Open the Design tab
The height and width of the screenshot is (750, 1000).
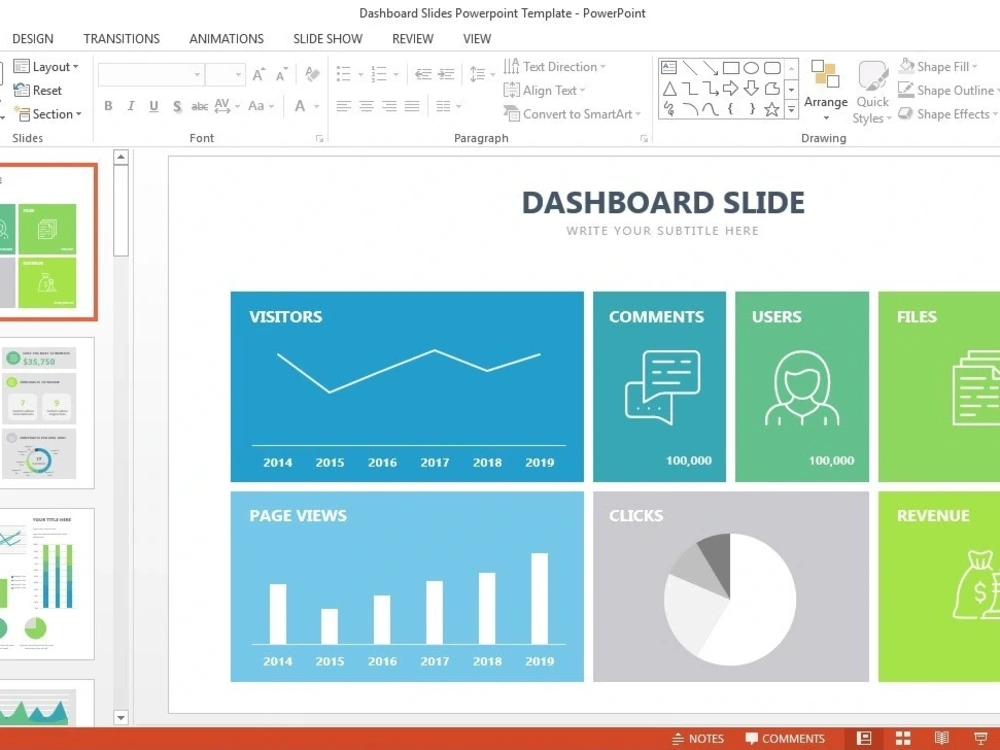(x=33, y=39)
